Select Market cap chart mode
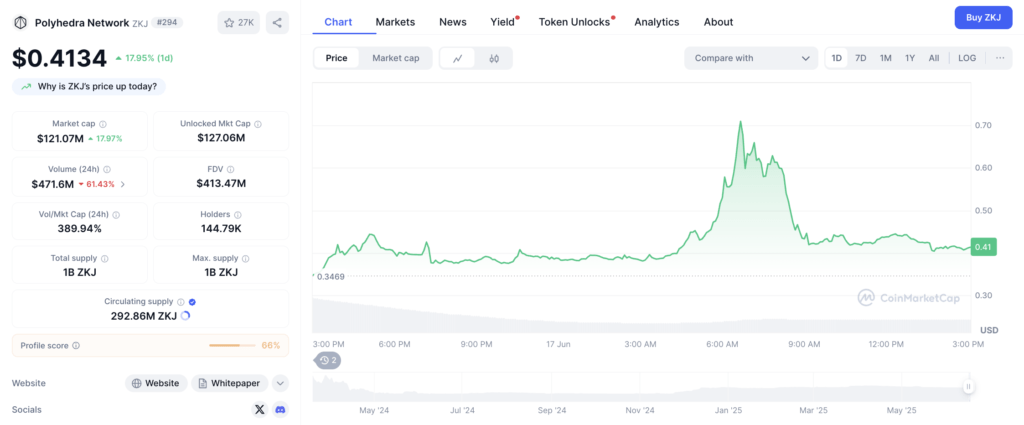The width and height of the screenshot is (1024, 425). tap(396, 58)
